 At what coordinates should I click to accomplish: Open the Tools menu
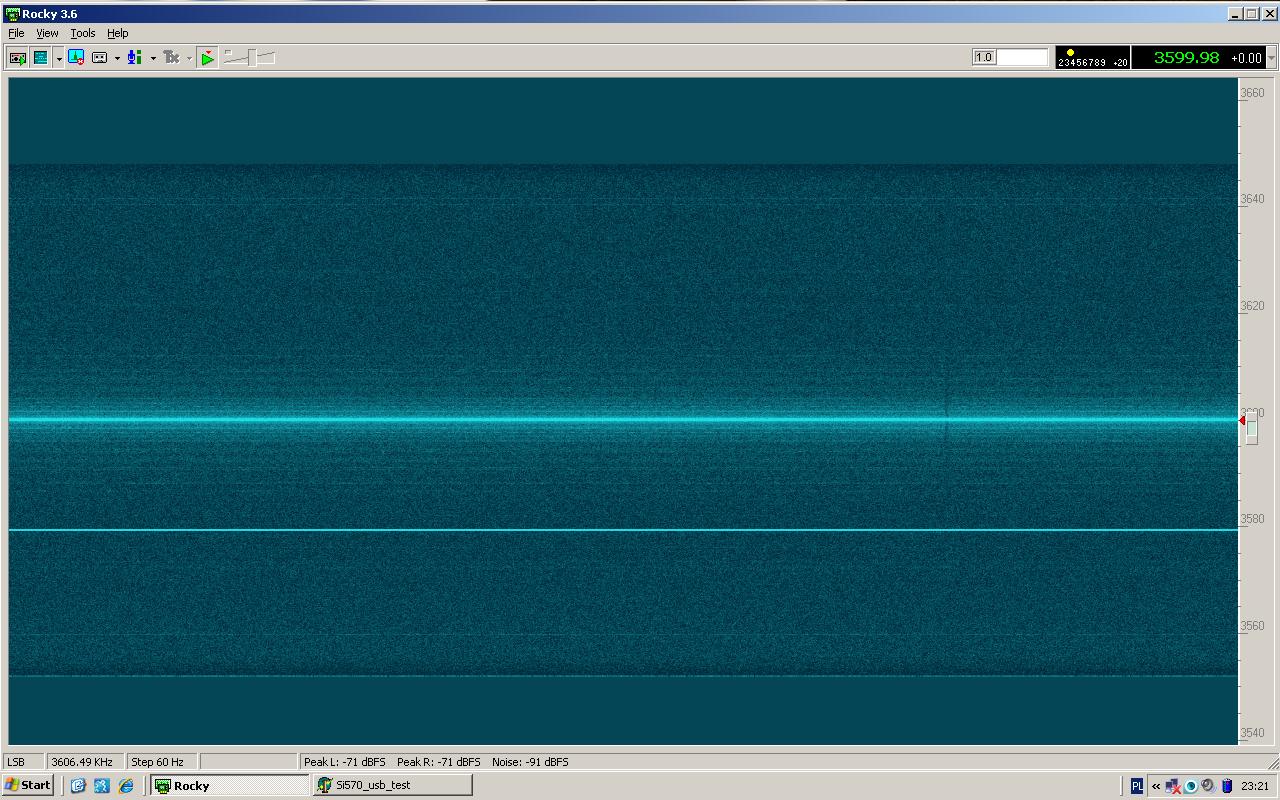82,33
